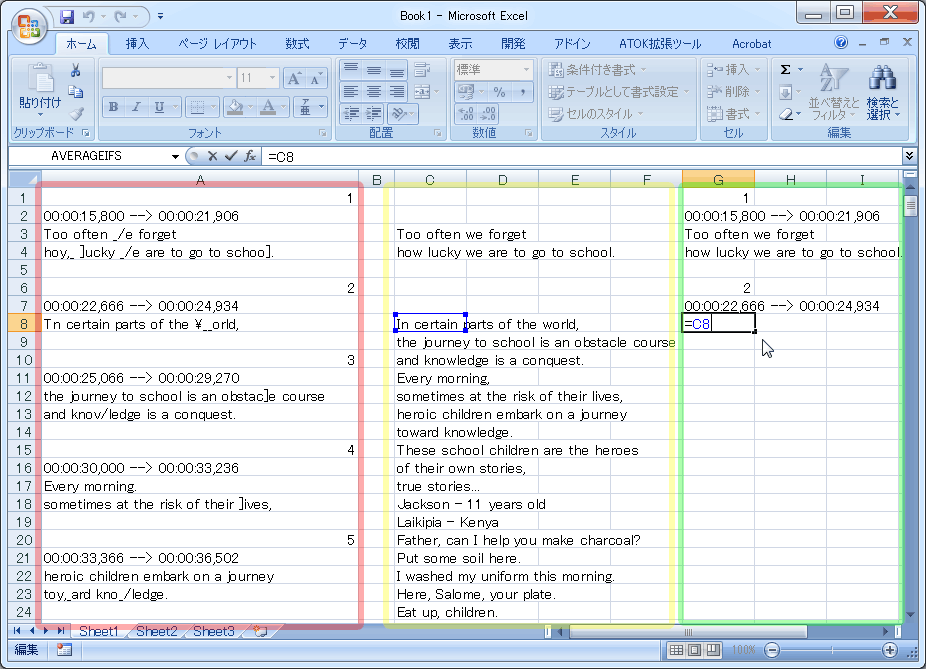Click the center horizontal align icon
This screenshot has width=926, height=669.
pos(374,92)
